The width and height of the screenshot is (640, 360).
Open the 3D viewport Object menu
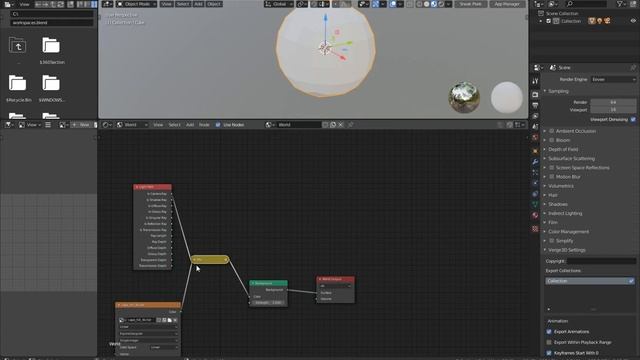pyautogui.click(x=213, y=4)
